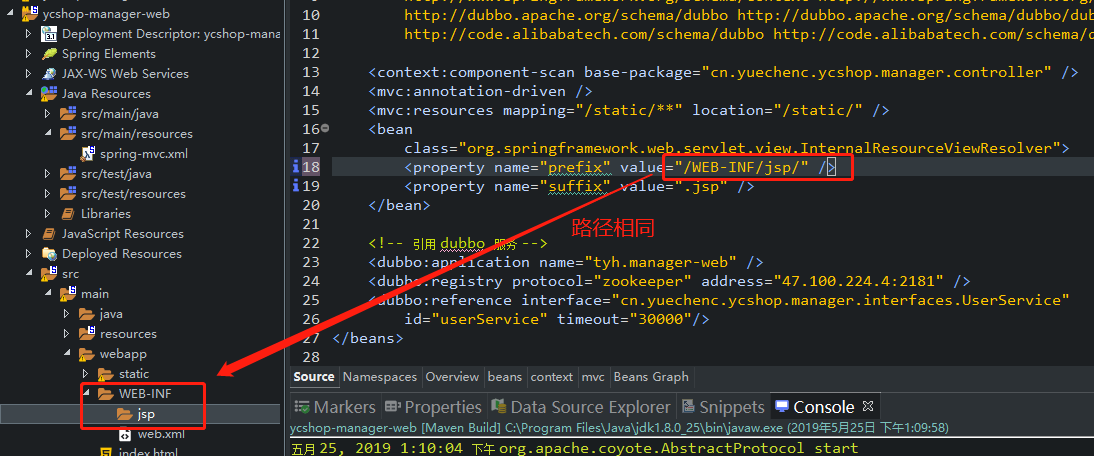The image size is (1094, 456).
Task: Open the Beans Graph tab
Action: [651, 377]
